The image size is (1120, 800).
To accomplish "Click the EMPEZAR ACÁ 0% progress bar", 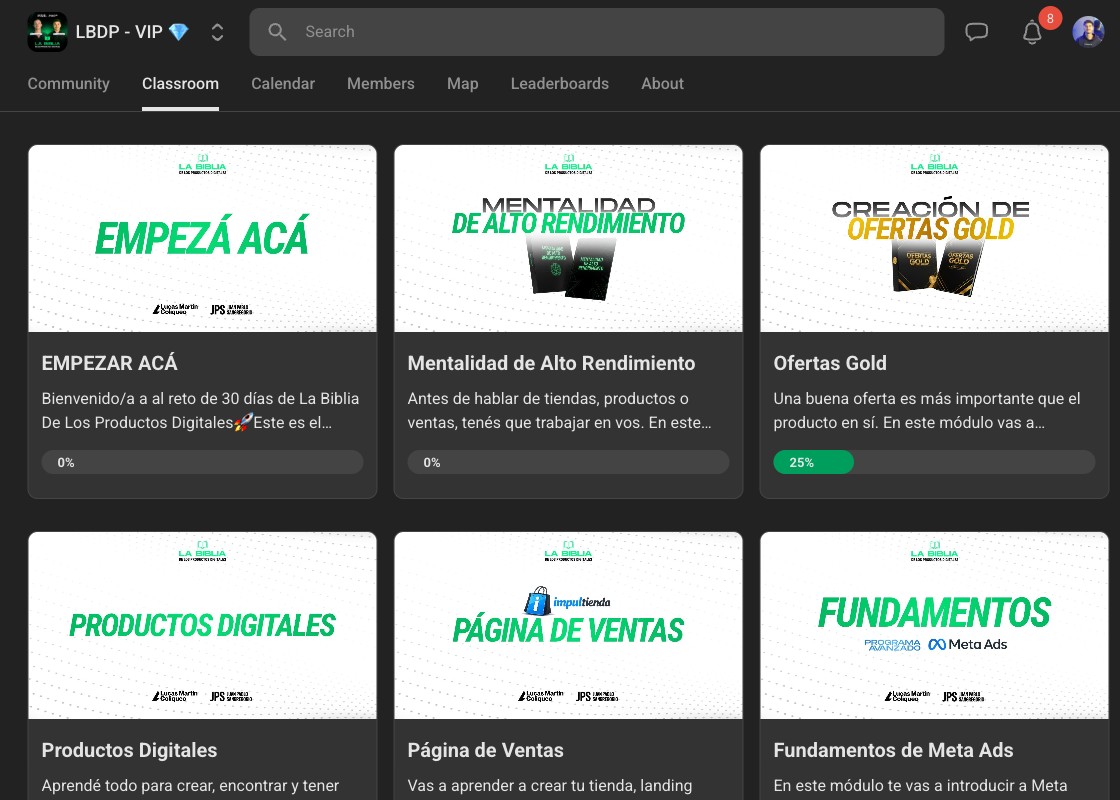I will point(202,462).
